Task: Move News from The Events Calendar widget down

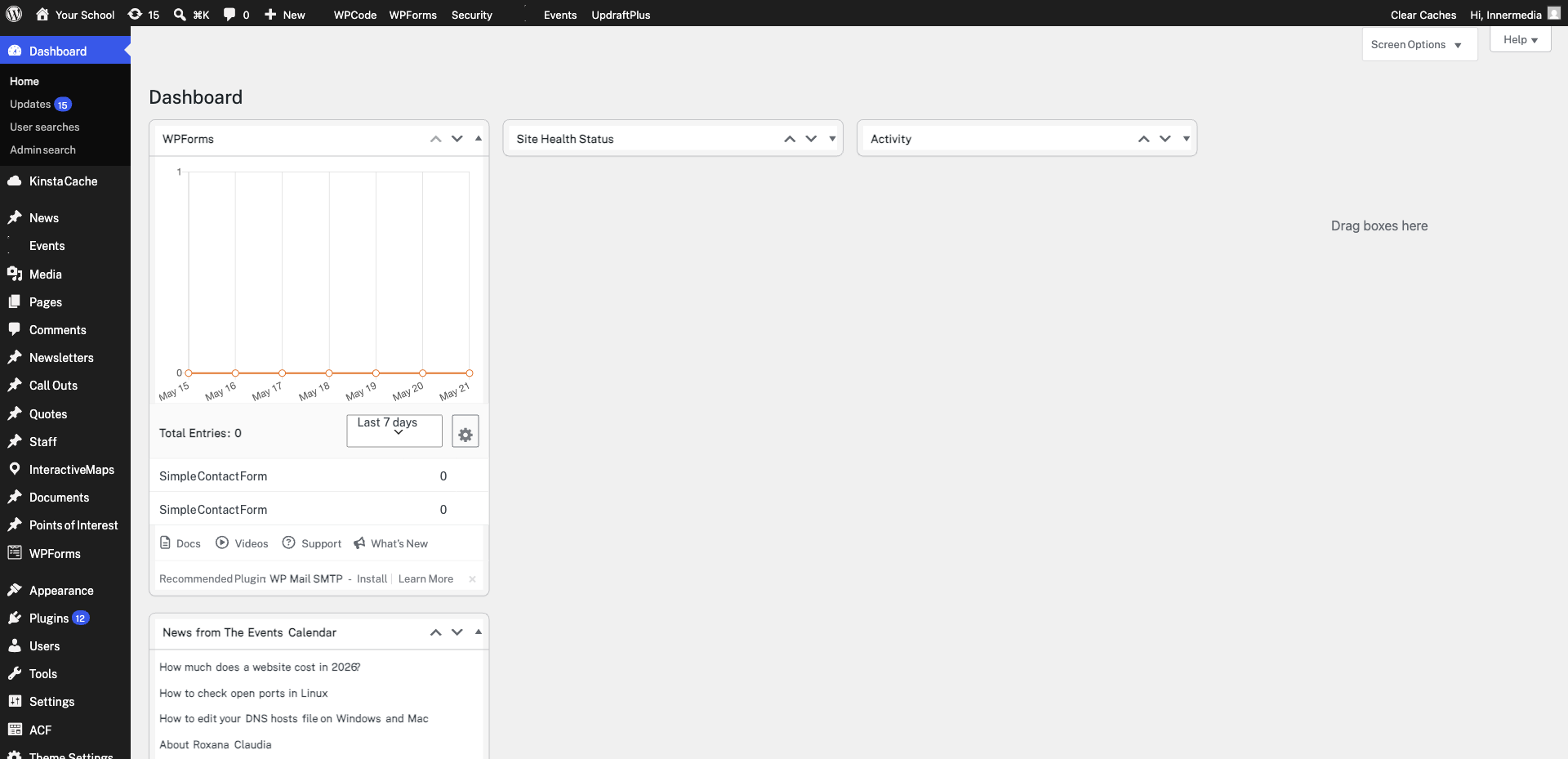Action: click(x=457, y=632)
